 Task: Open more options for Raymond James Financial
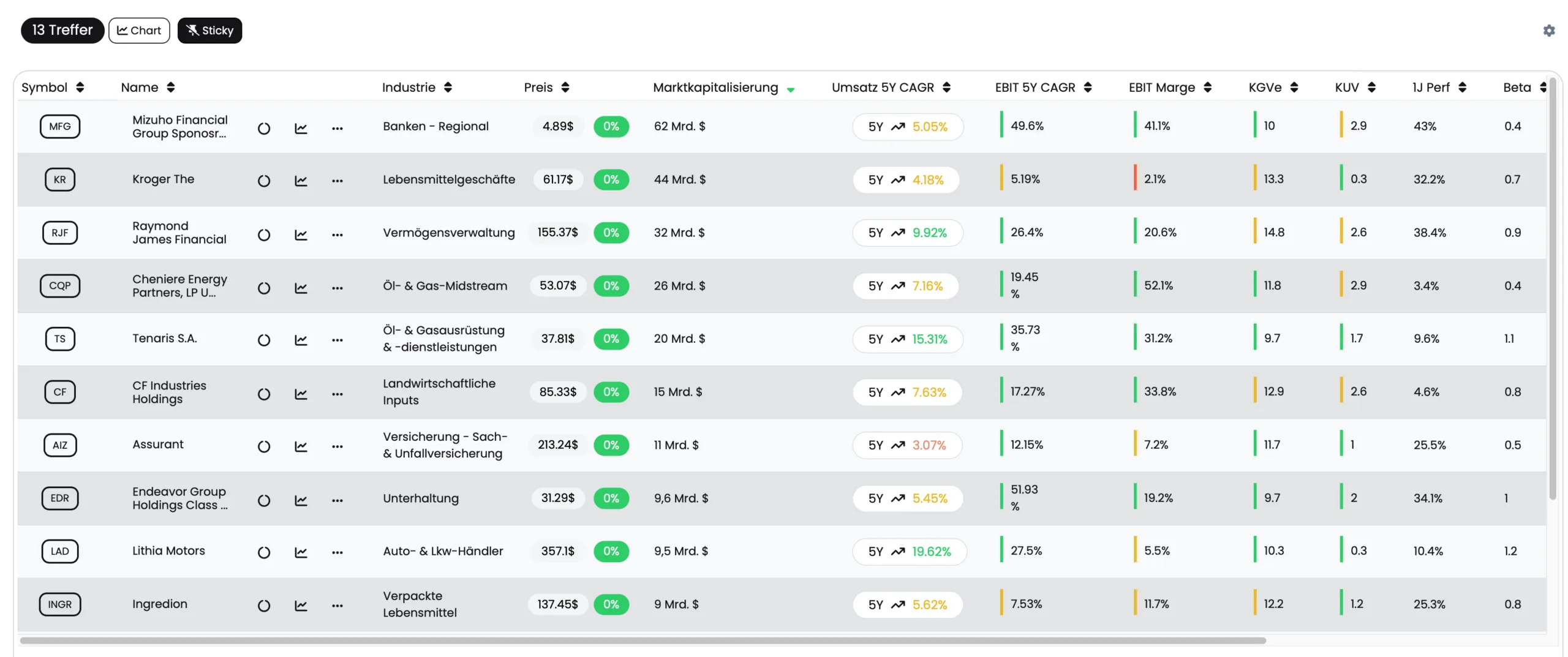[x=337, y=235]
